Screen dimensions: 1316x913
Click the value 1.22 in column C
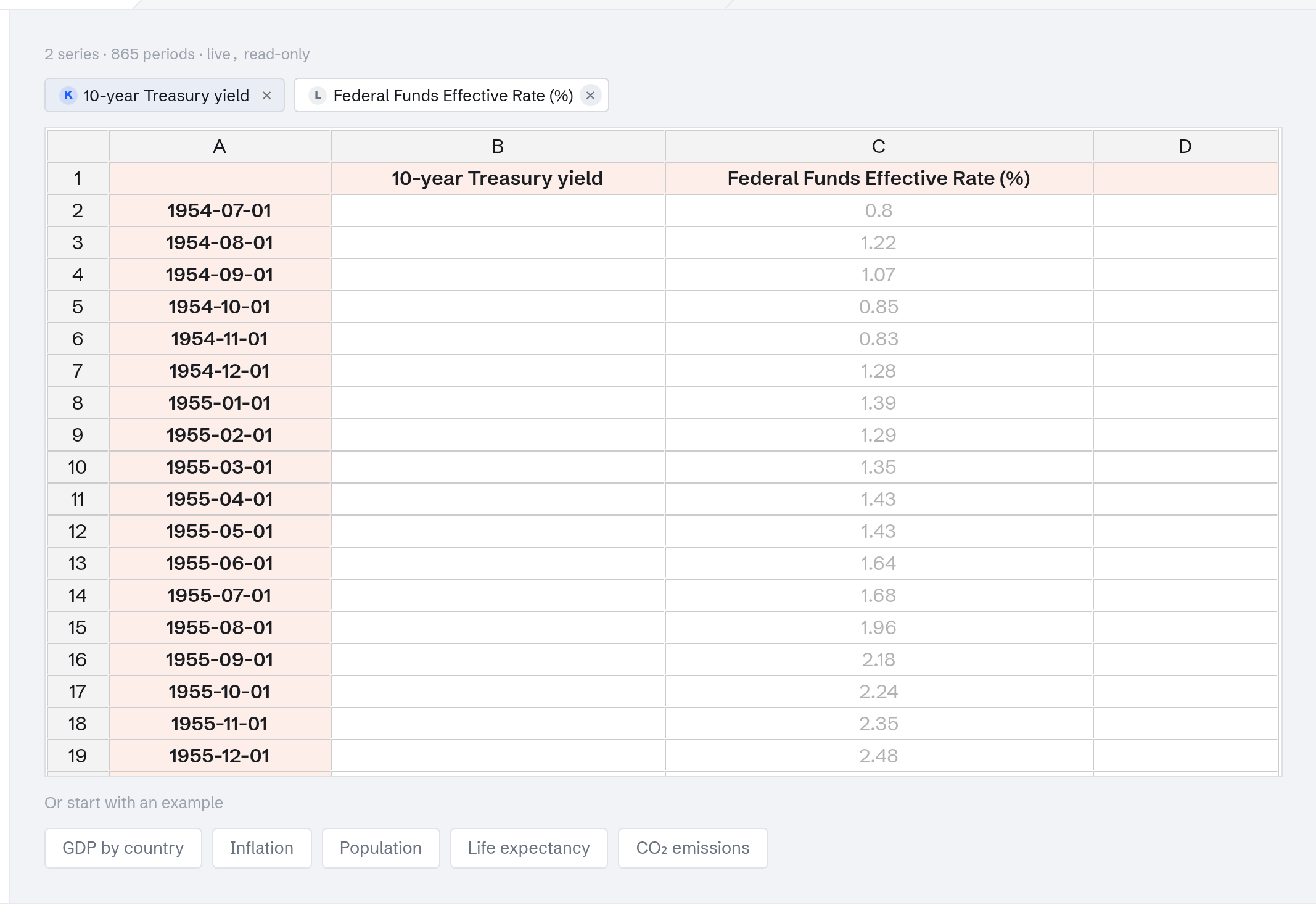879,243
